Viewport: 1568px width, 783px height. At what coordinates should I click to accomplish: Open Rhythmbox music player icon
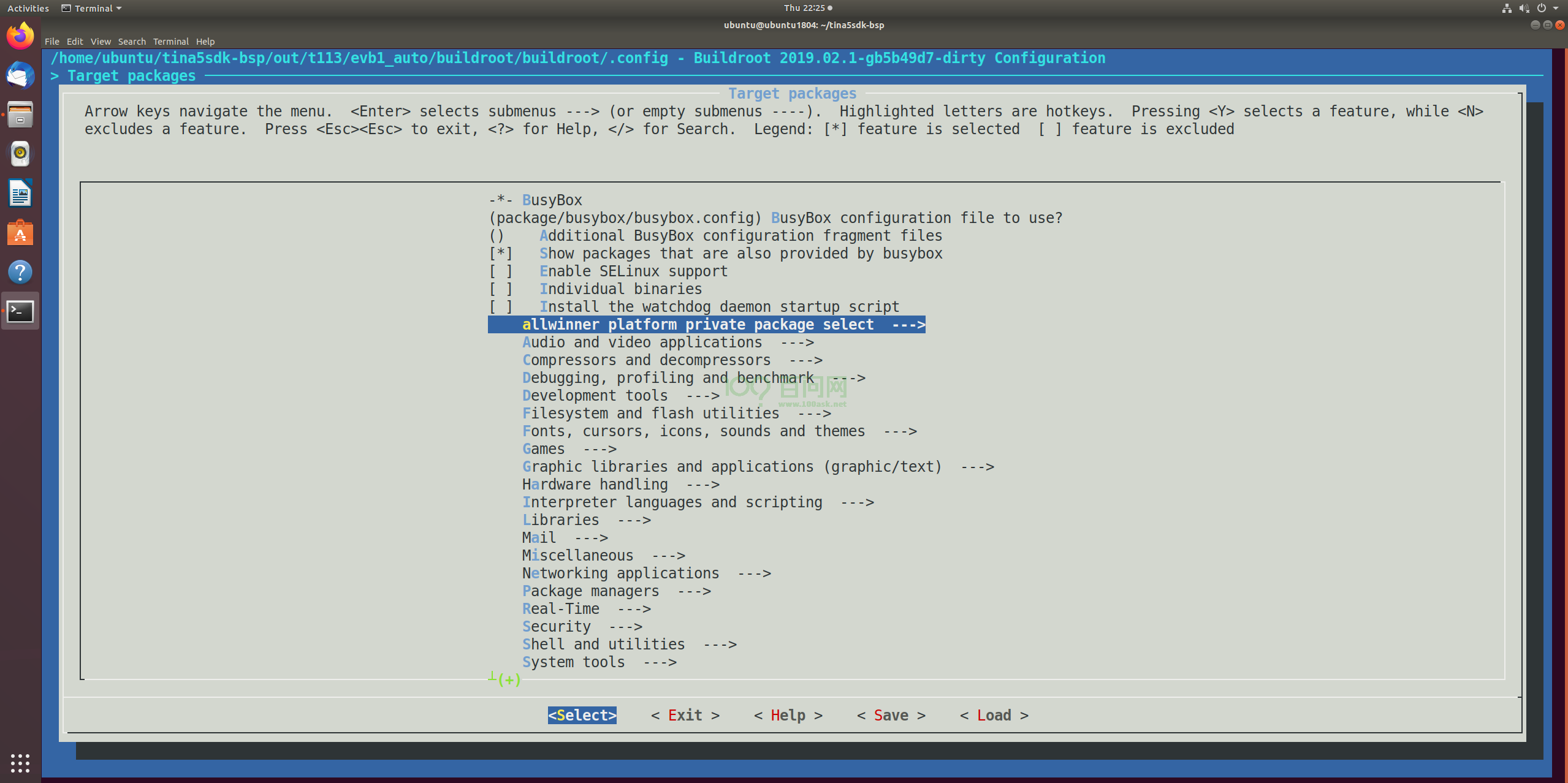pos(20,154)
